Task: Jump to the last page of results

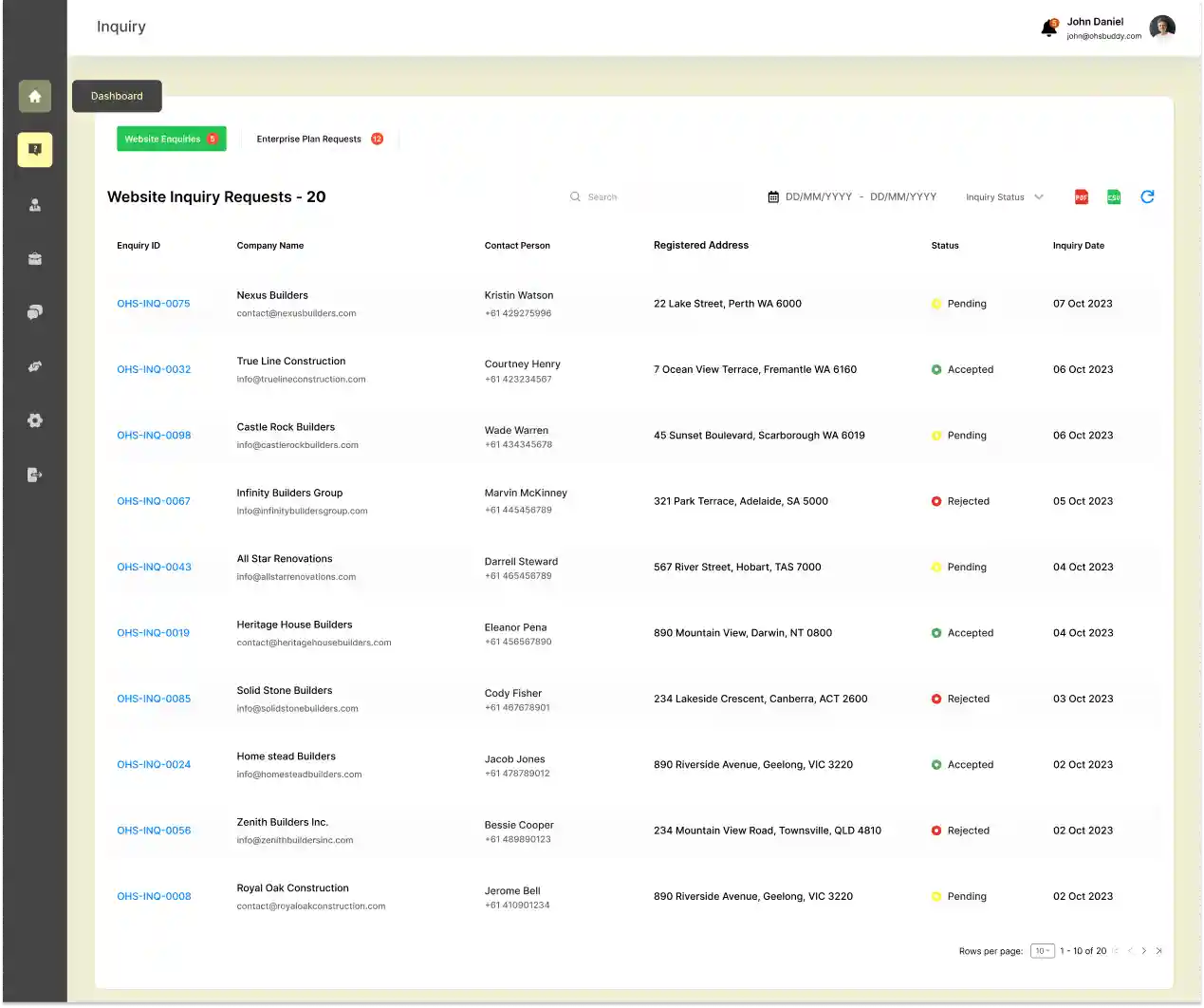Action: (x=1158, y=951)
